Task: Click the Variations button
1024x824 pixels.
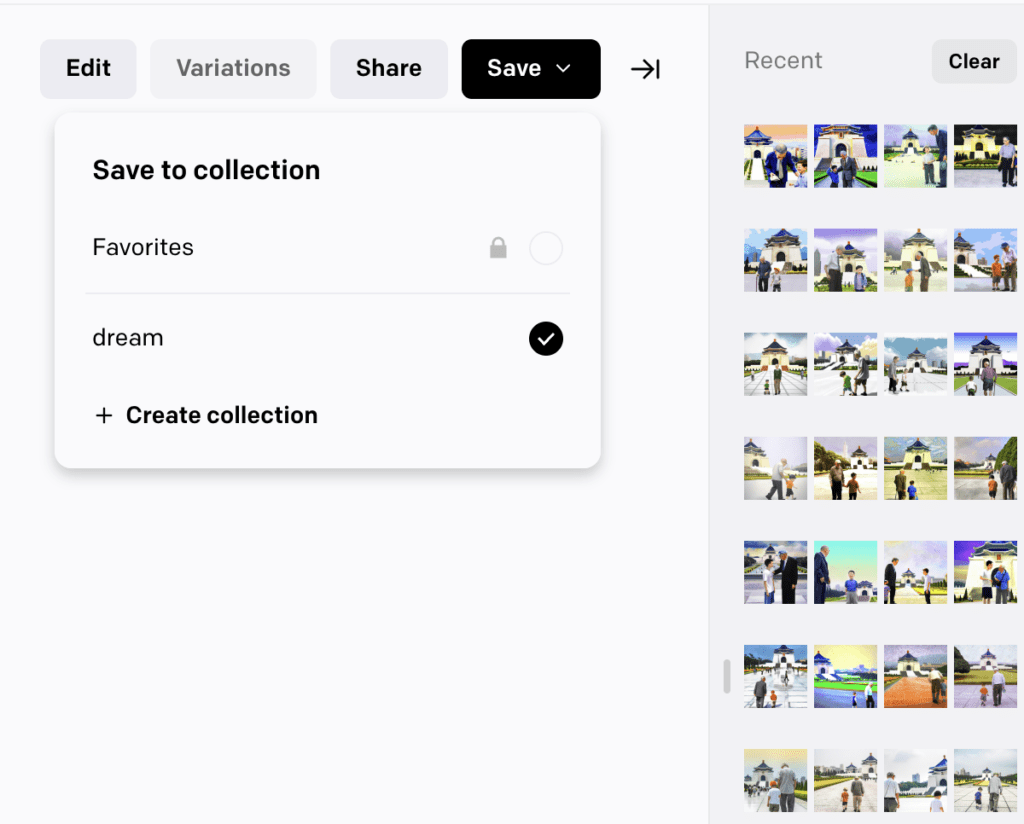Action: [233, 69]
